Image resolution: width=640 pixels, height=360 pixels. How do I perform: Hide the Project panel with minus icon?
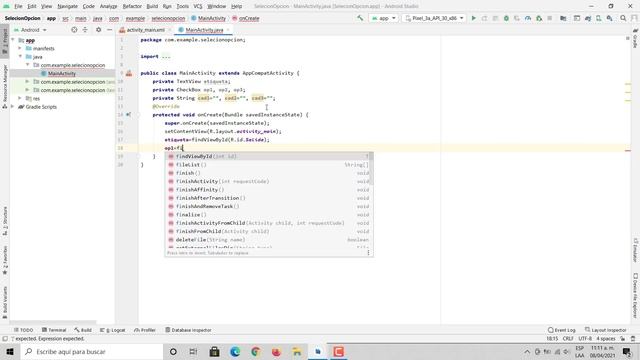click(109, 30)
